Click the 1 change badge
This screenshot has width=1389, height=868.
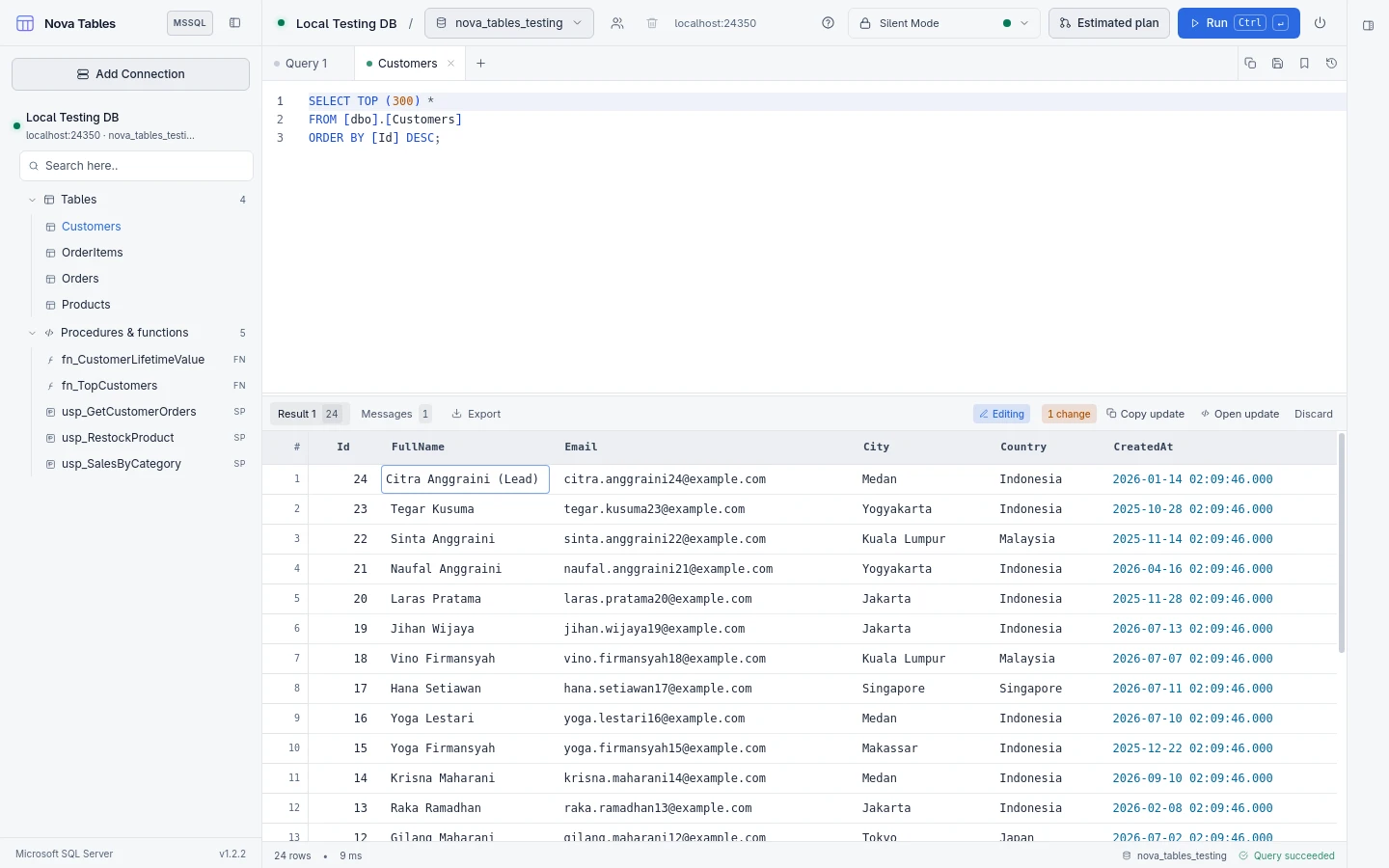pos(1069,414)
